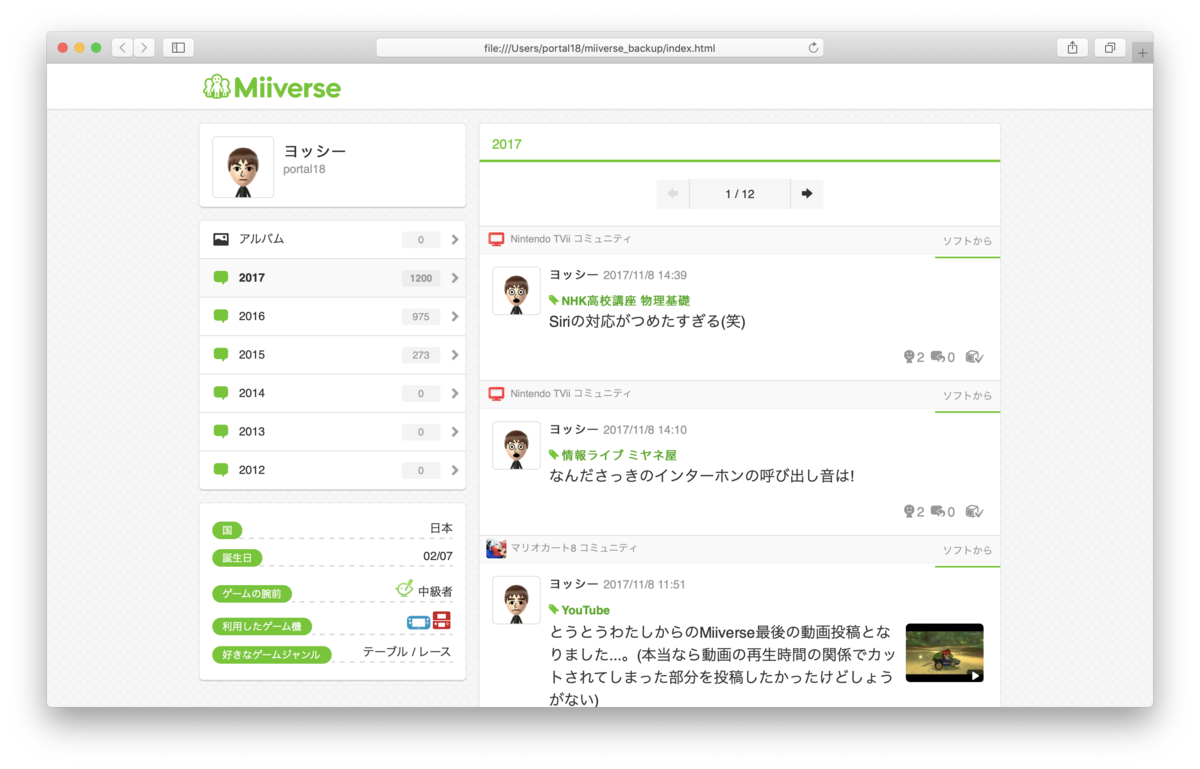Open the profile Mii avatar of ヨッシー

243,167
